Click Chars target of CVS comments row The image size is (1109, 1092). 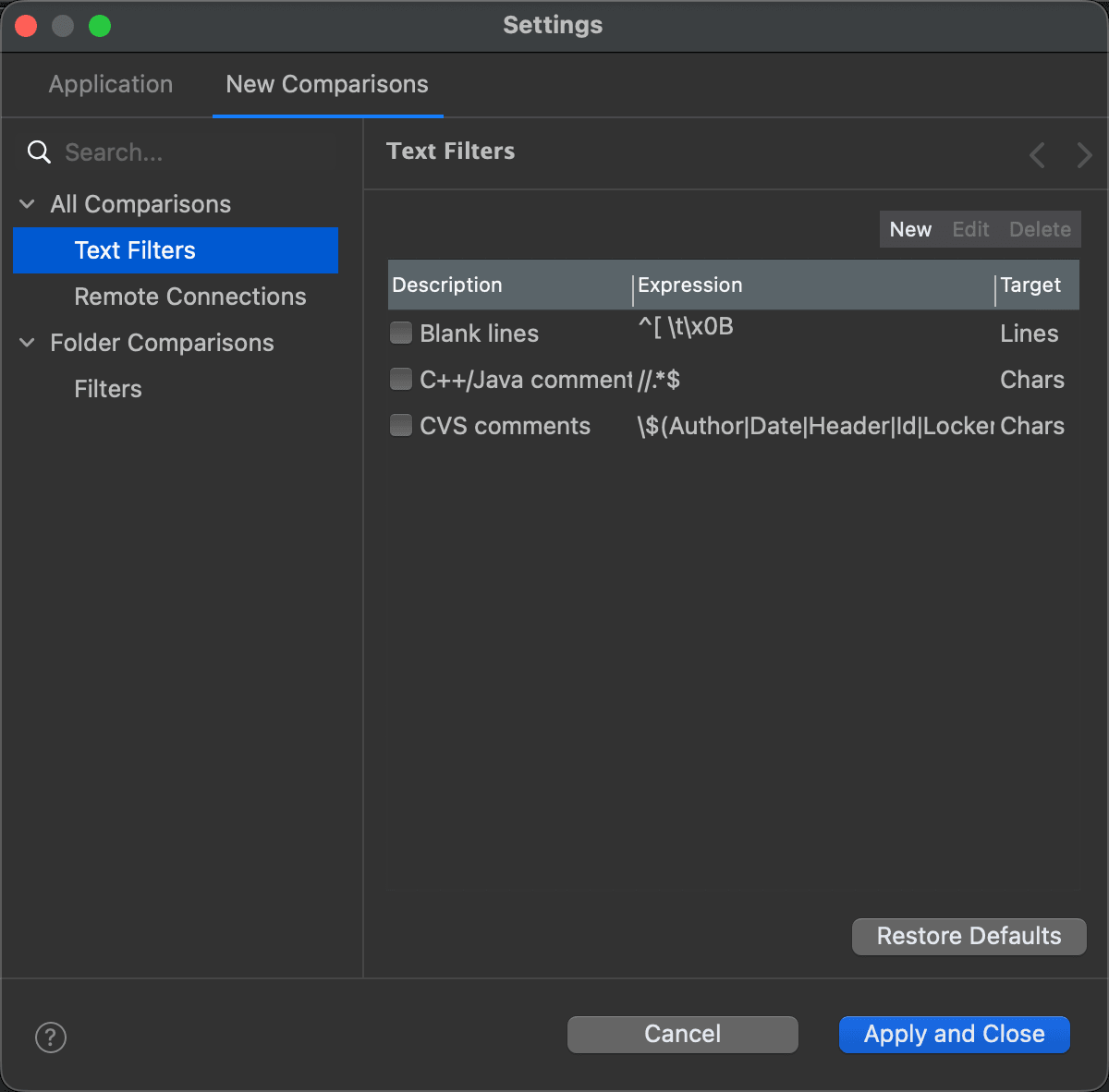pos(1032,426)
